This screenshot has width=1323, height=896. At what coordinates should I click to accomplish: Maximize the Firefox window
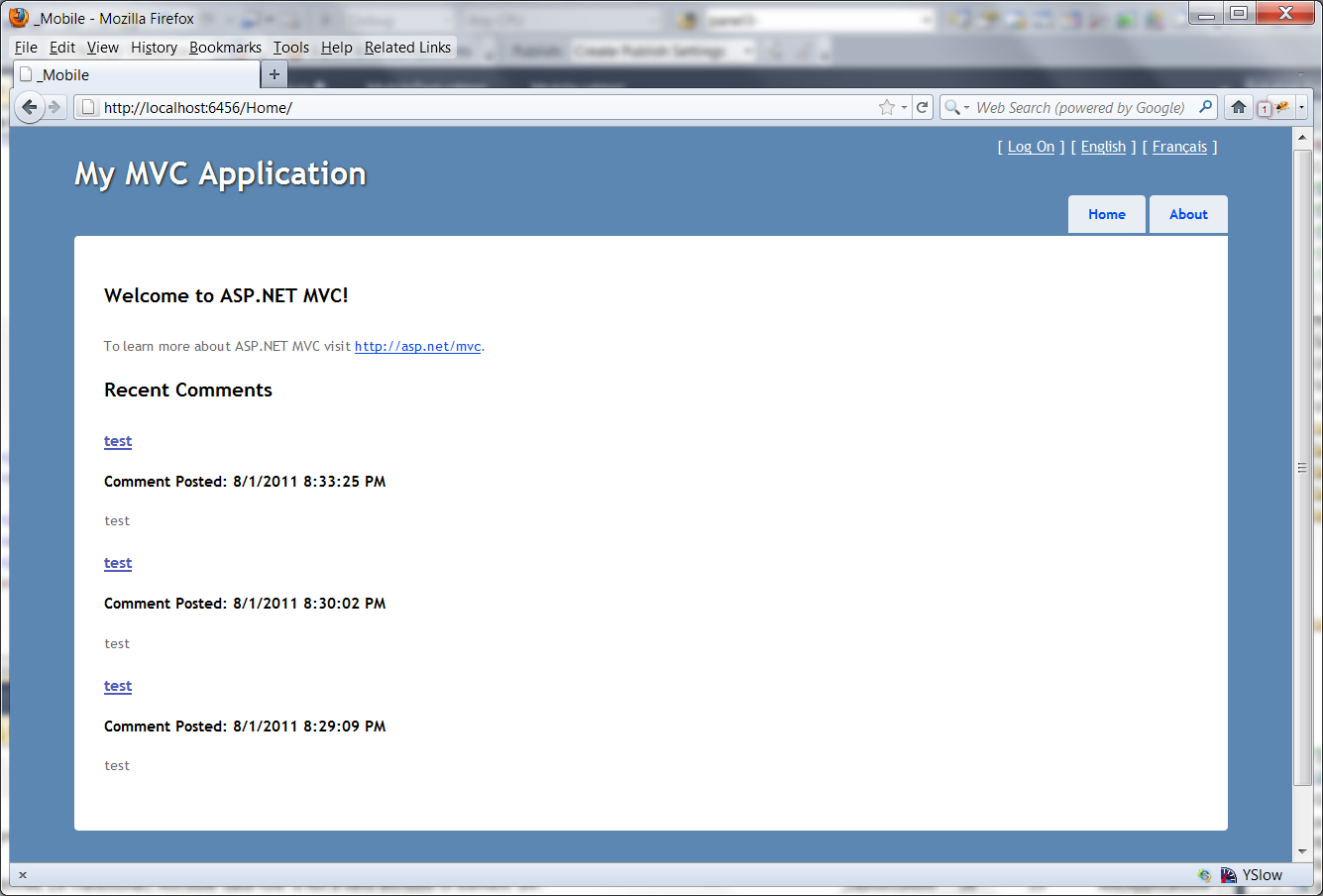pos(1239,13)
